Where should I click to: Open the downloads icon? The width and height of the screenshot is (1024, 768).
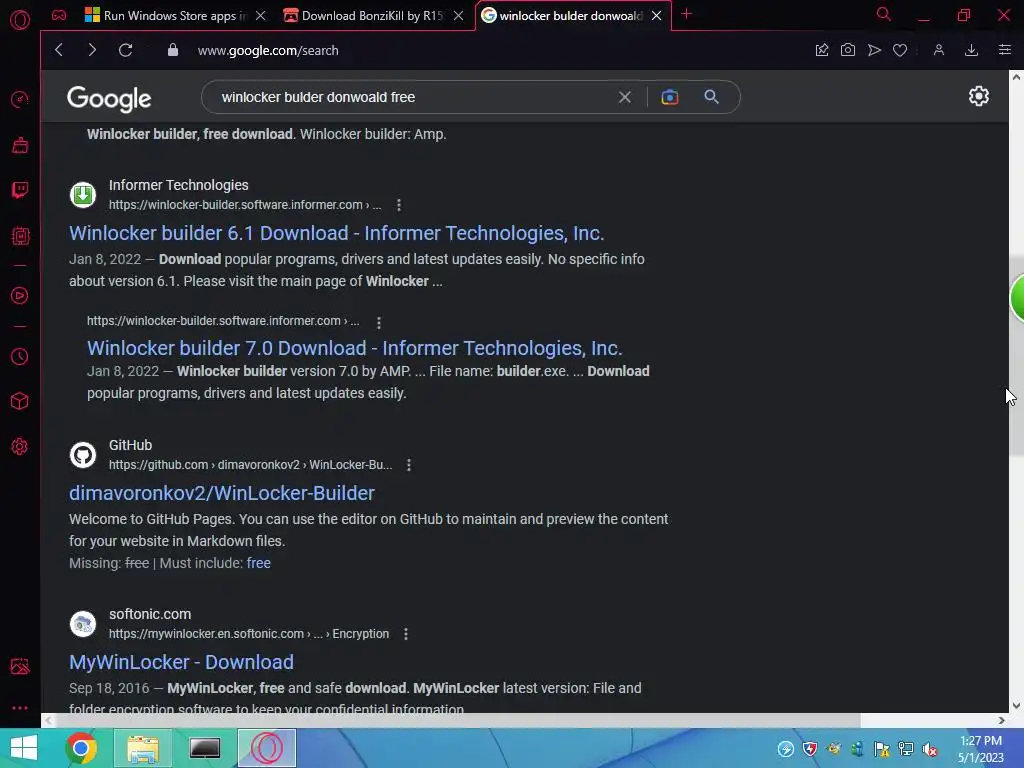coord(971,50)
